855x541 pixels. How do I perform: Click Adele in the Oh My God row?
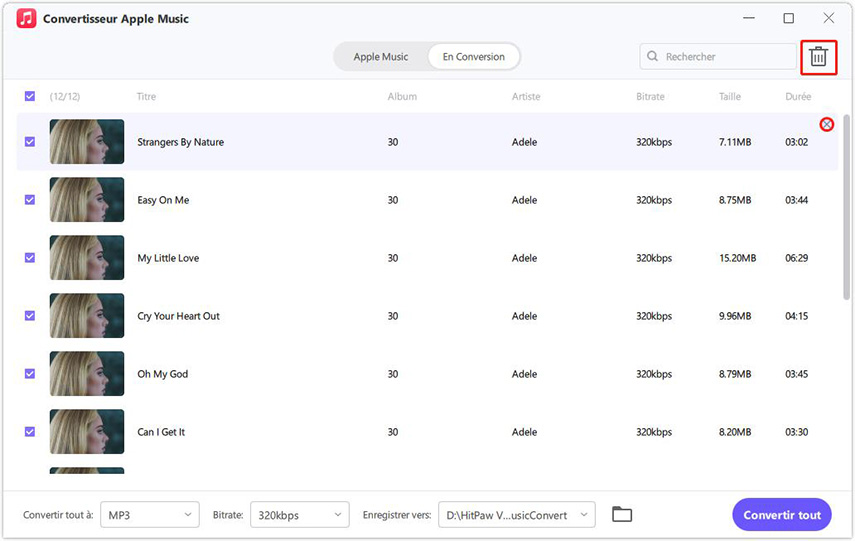[x=525, y=374]
